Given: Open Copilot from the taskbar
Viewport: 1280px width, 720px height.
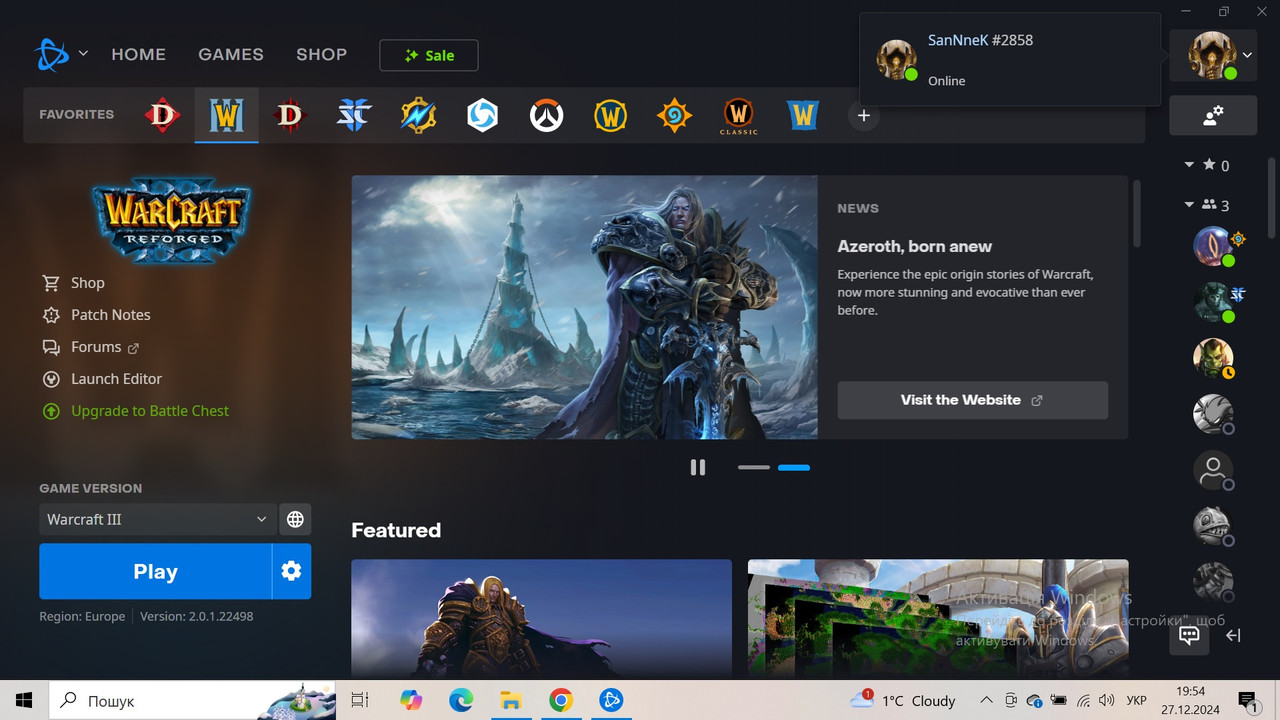Looking at the screenshot, I should click(x=411, y=700).
